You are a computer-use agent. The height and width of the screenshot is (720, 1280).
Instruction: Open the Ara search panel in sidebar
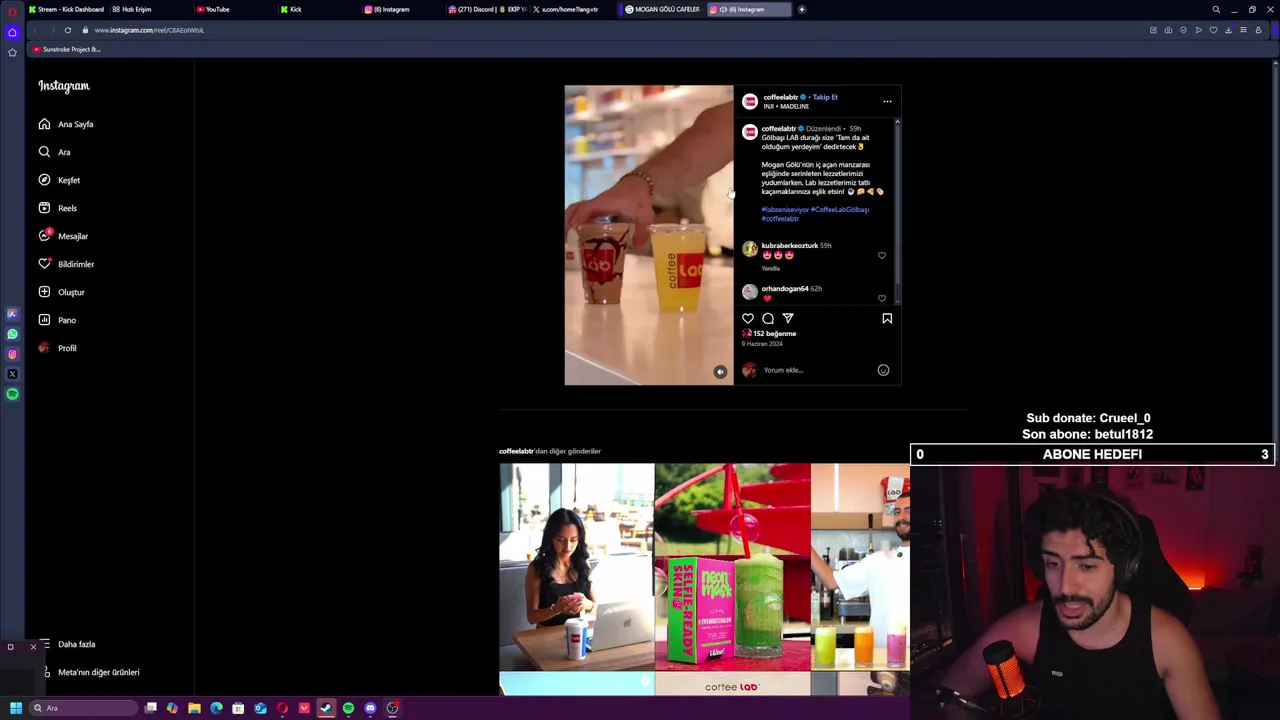coord(55,152)
